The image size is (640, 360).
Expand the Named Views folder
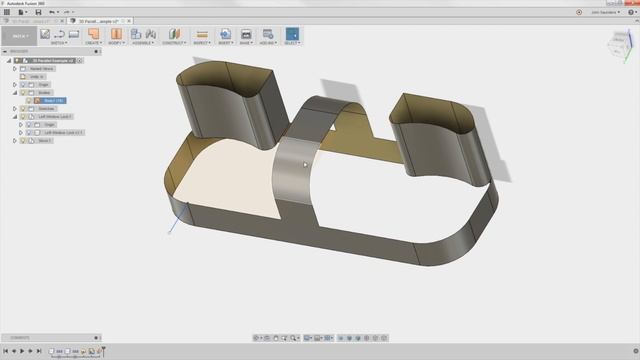pos(15,69)
